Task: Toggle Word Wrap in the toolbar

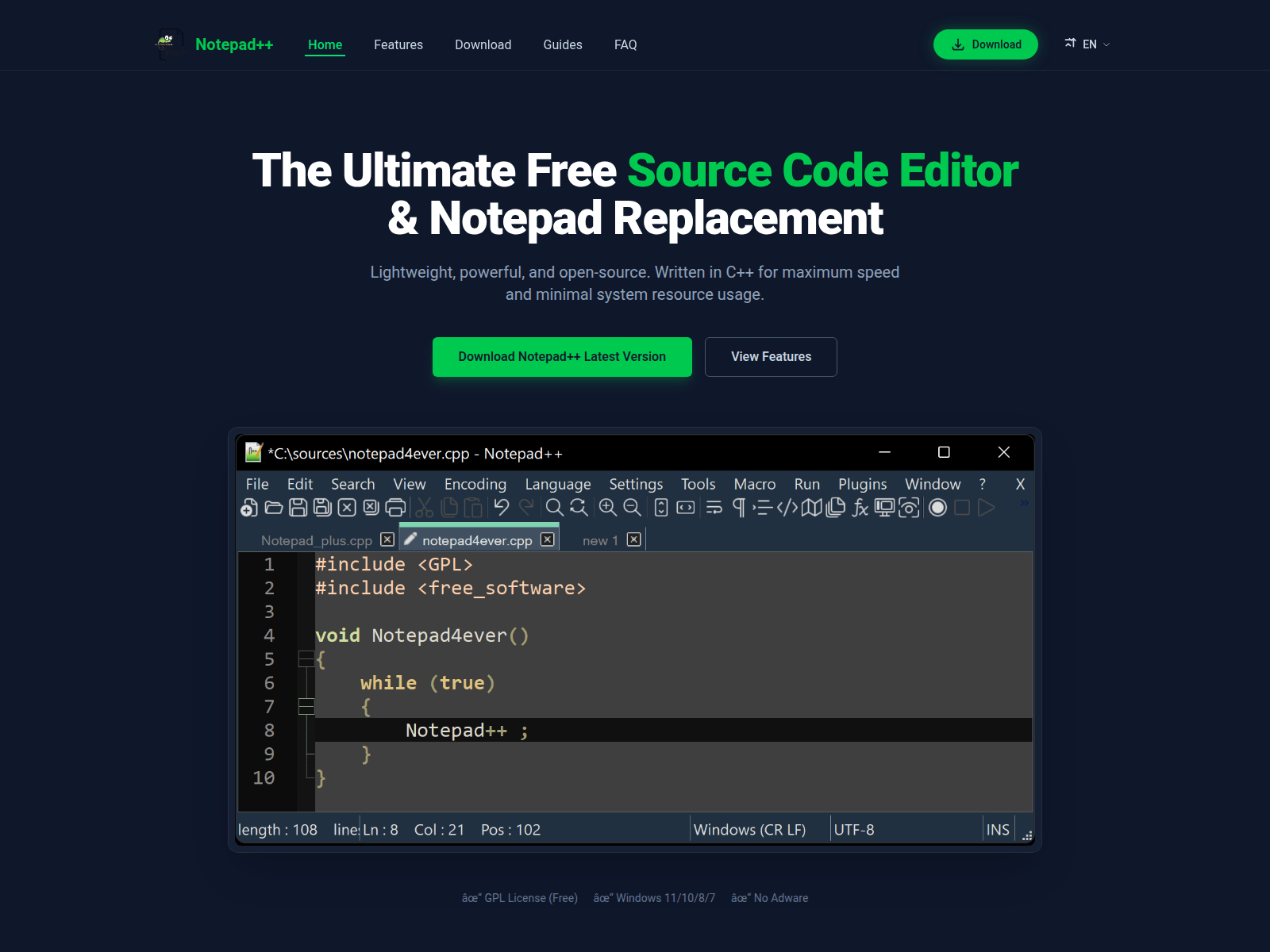Action: point(714,508)
